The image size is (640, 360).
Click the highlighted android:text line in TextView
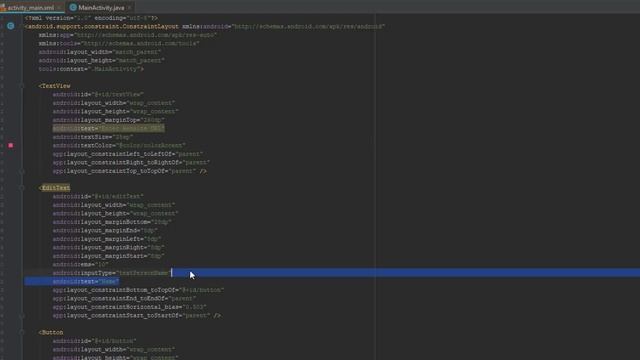108,129
